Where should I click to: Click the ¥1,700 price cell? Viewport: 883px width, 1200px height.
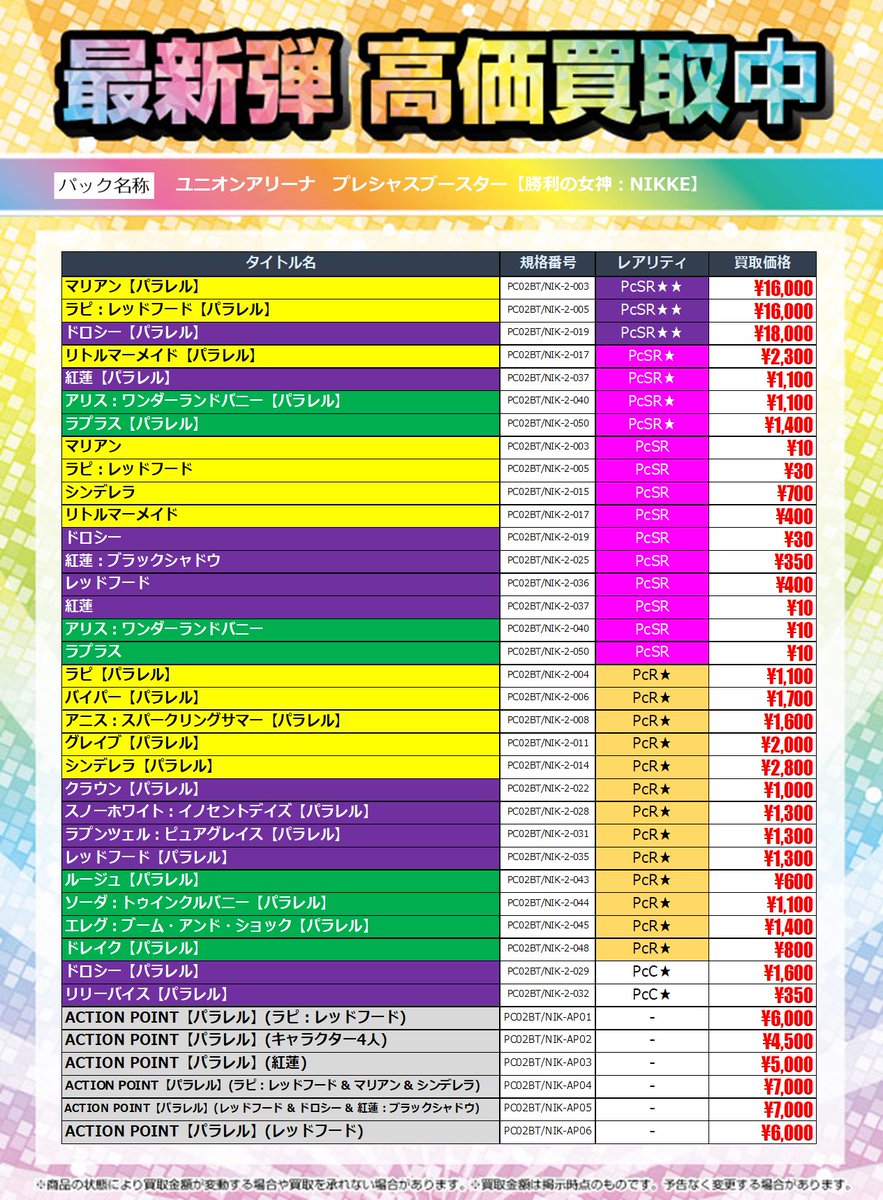point(763,698)
